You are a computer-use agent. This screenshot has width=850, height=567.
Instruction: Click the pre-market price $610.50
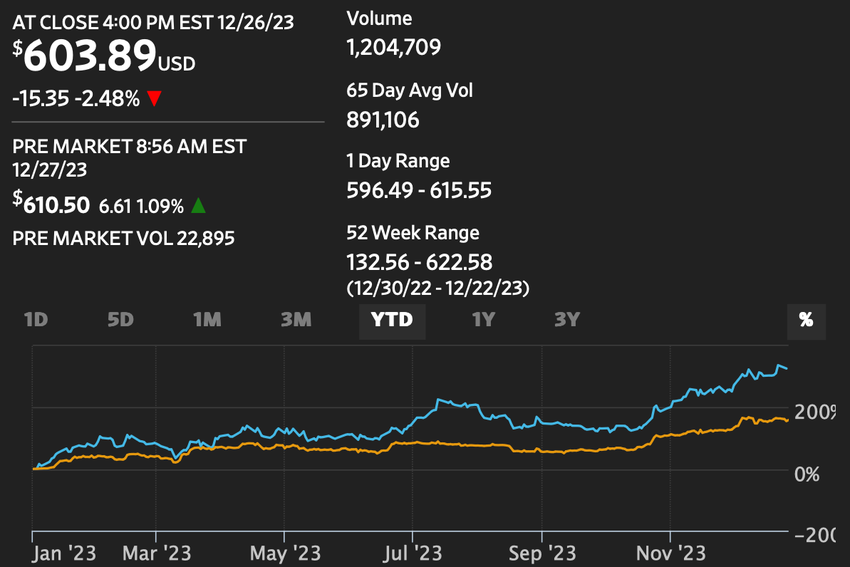point(51,204)
